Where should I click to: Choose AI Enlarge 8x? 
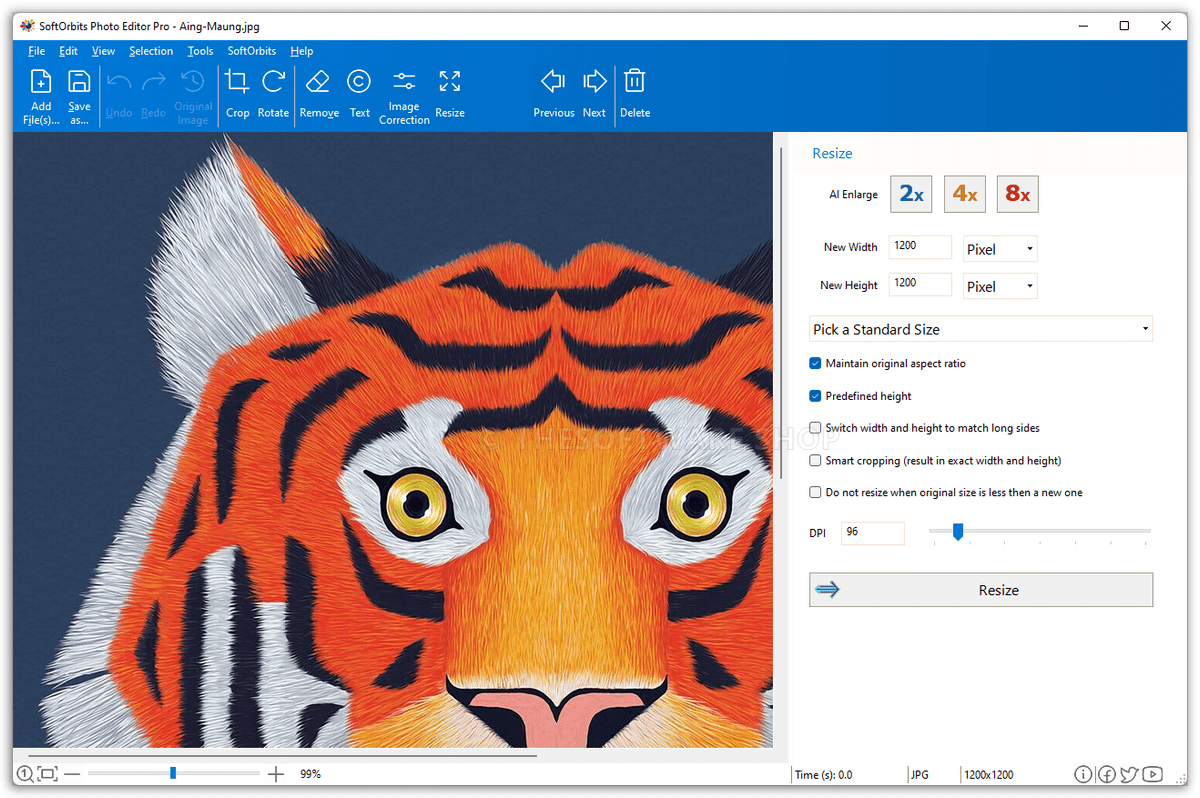1018,194
